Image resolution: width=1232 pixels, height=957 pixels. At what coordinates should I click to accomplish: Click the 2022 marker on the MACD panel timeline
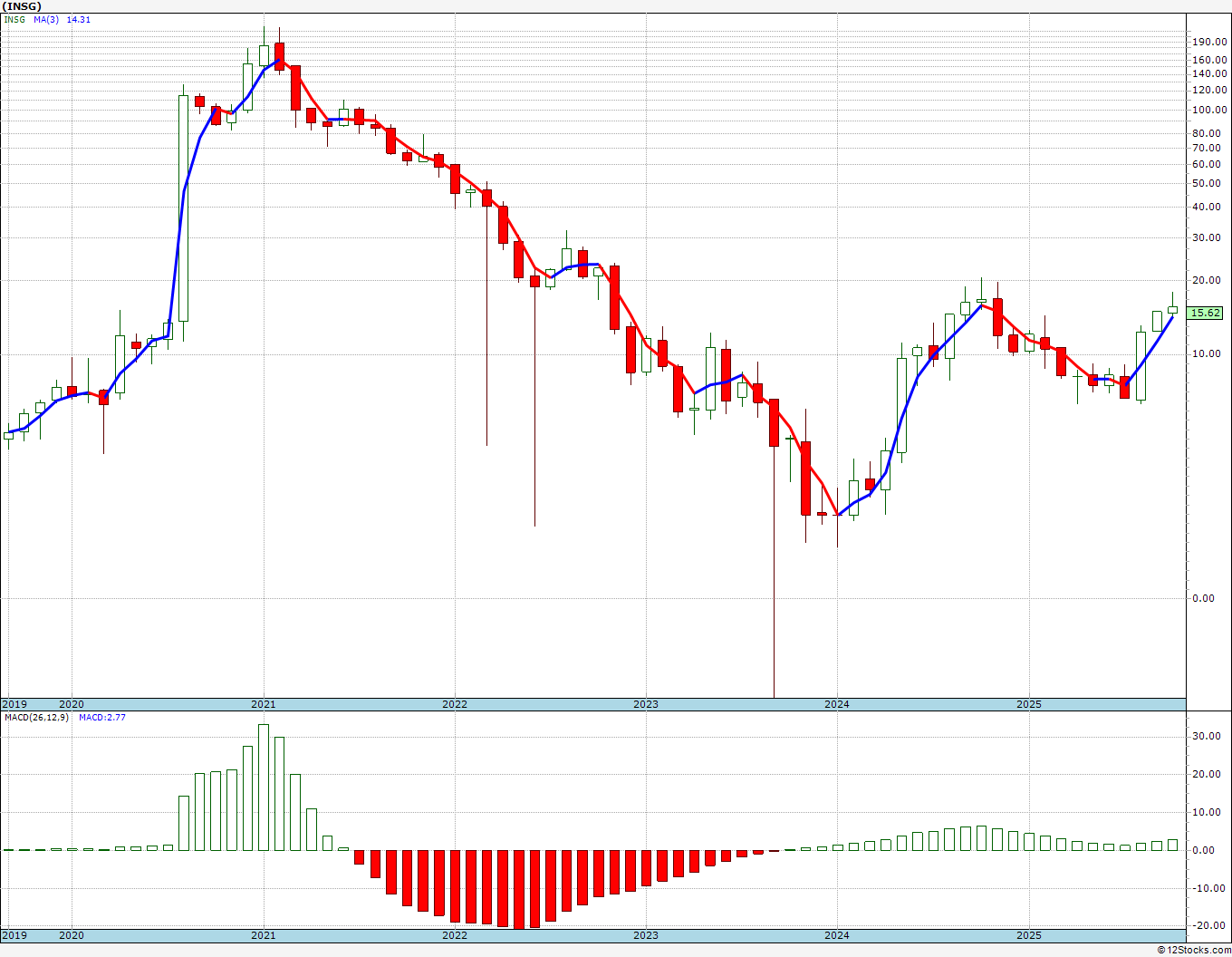point(455,934)
